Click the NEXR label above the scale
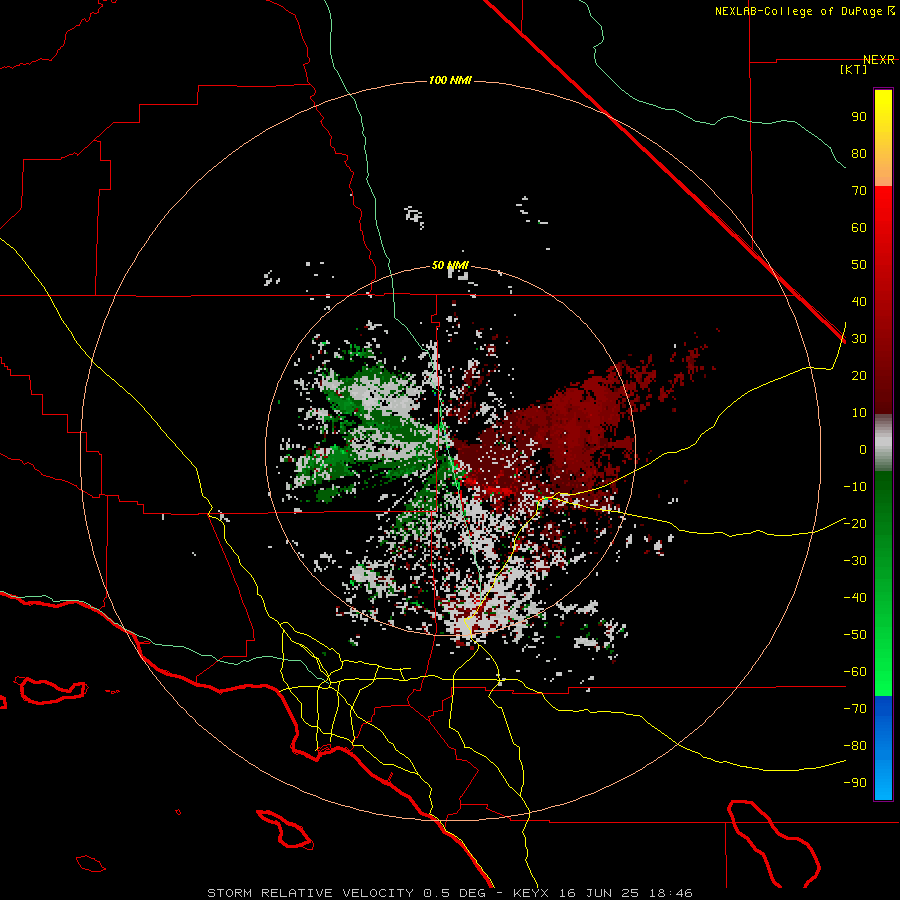Viewport: 900px width, 900px height. (x=878, y=60)
